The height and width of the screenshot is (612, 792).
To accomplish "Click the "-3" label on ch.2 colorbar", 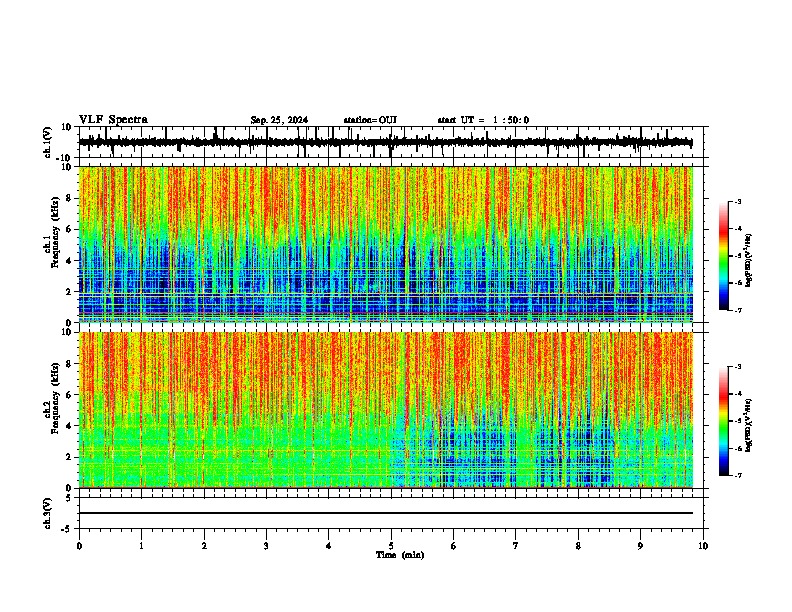I will pyautogui.click(x=738, y=367).
